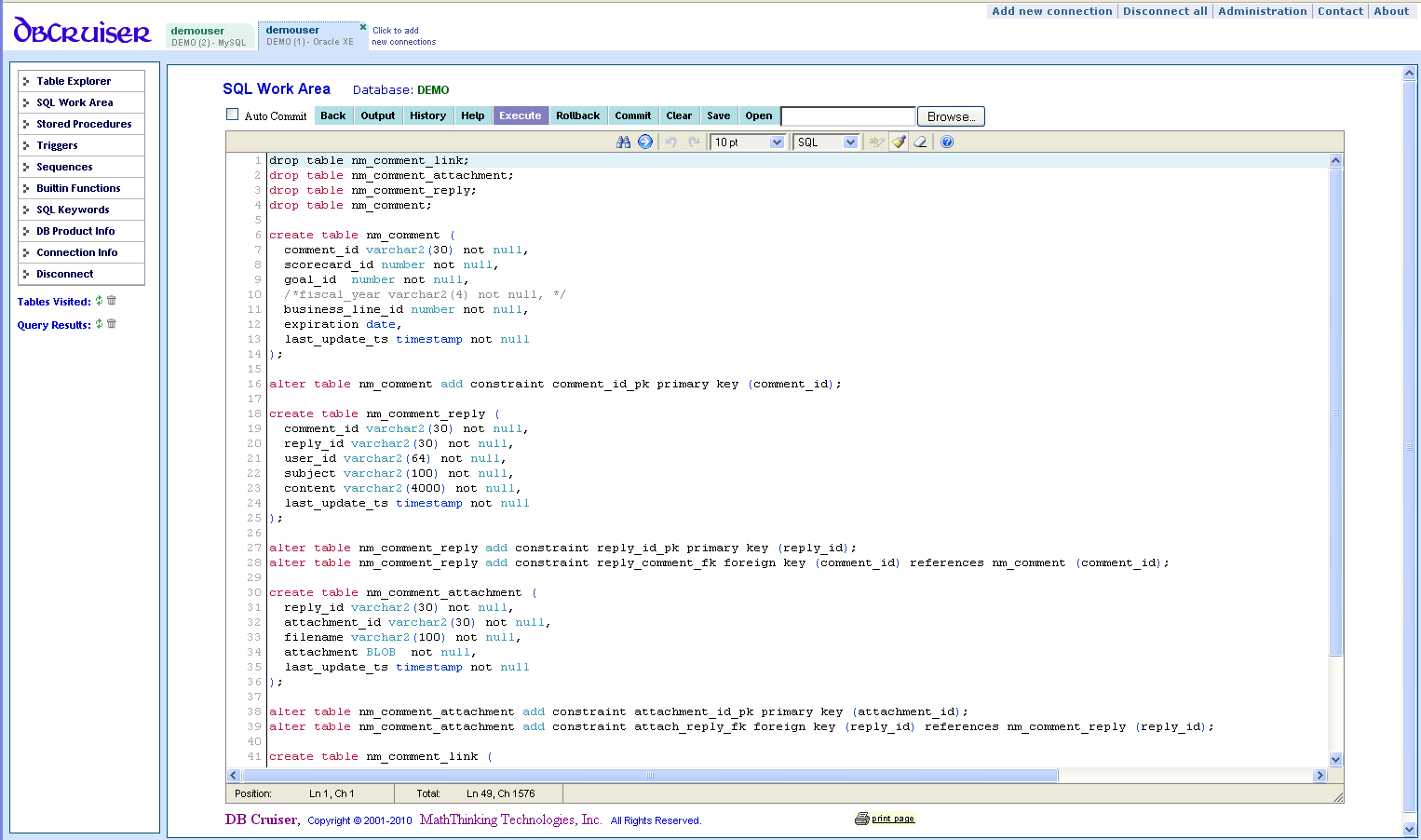Click the binoculars search icon
1421x840 pixels.
(623, 142)
